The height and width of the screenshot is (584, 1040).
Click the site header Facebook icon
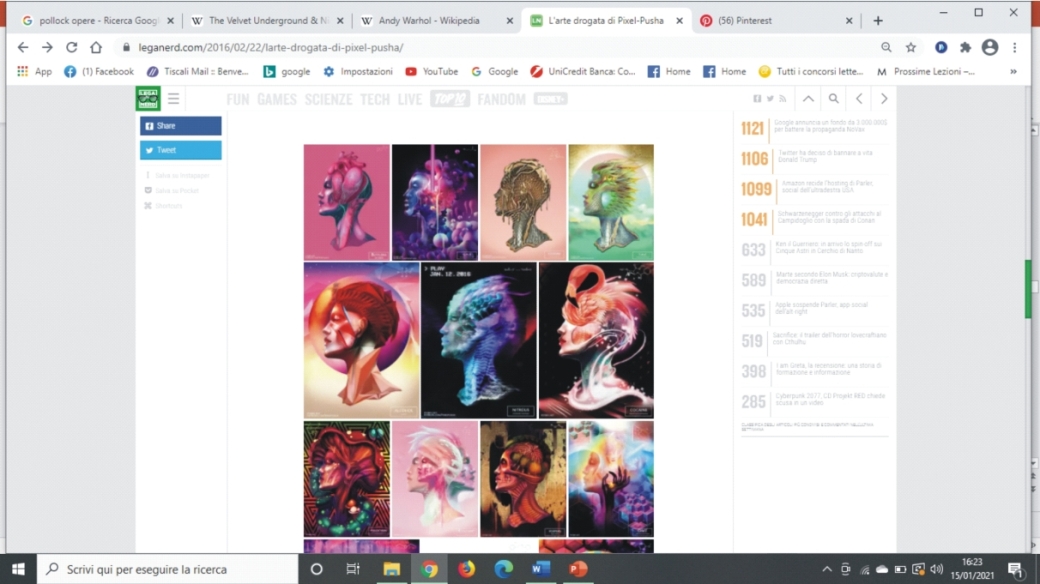click(x=757, y=99)
